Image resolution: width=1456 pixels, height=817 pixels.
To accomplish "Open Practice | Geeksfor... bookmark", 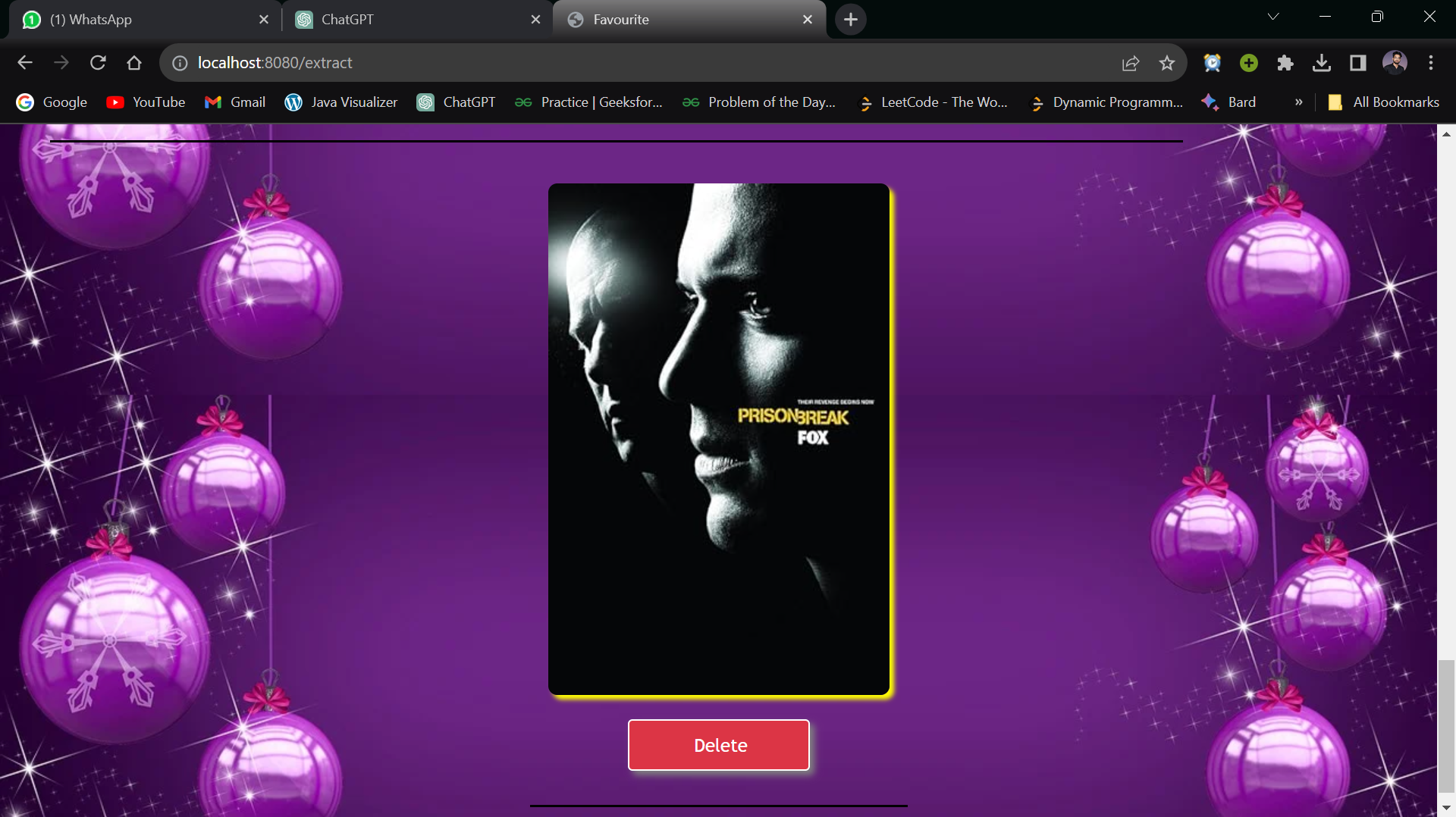I will [x=588, y=102].
